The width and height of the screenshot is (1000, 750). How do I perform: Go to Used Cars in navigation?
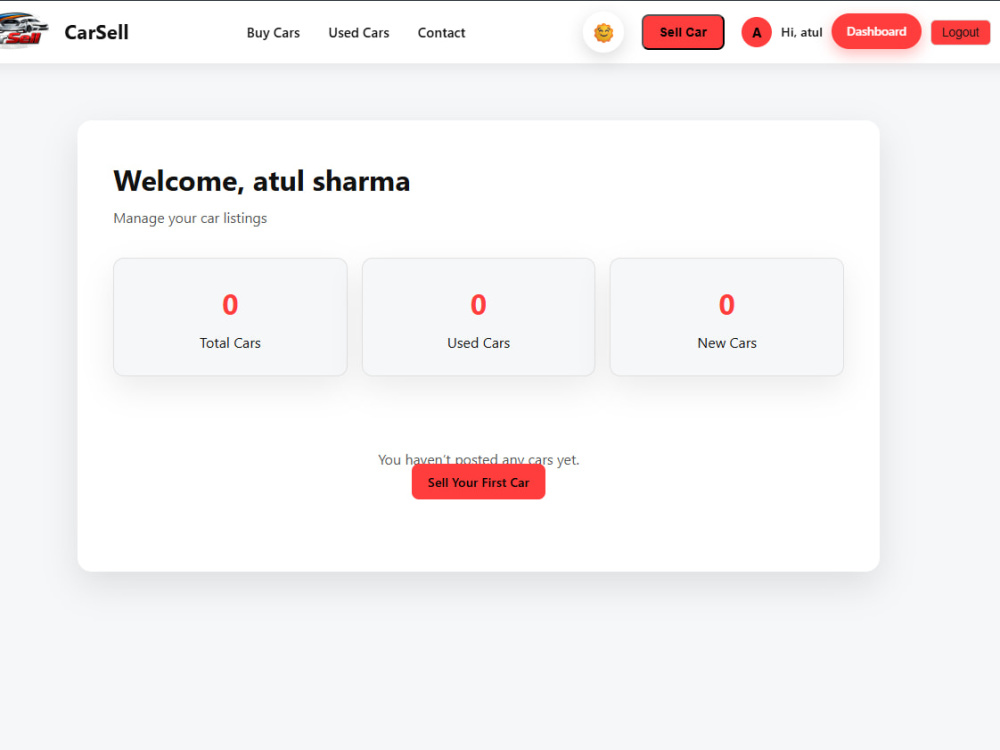[358, 33]
